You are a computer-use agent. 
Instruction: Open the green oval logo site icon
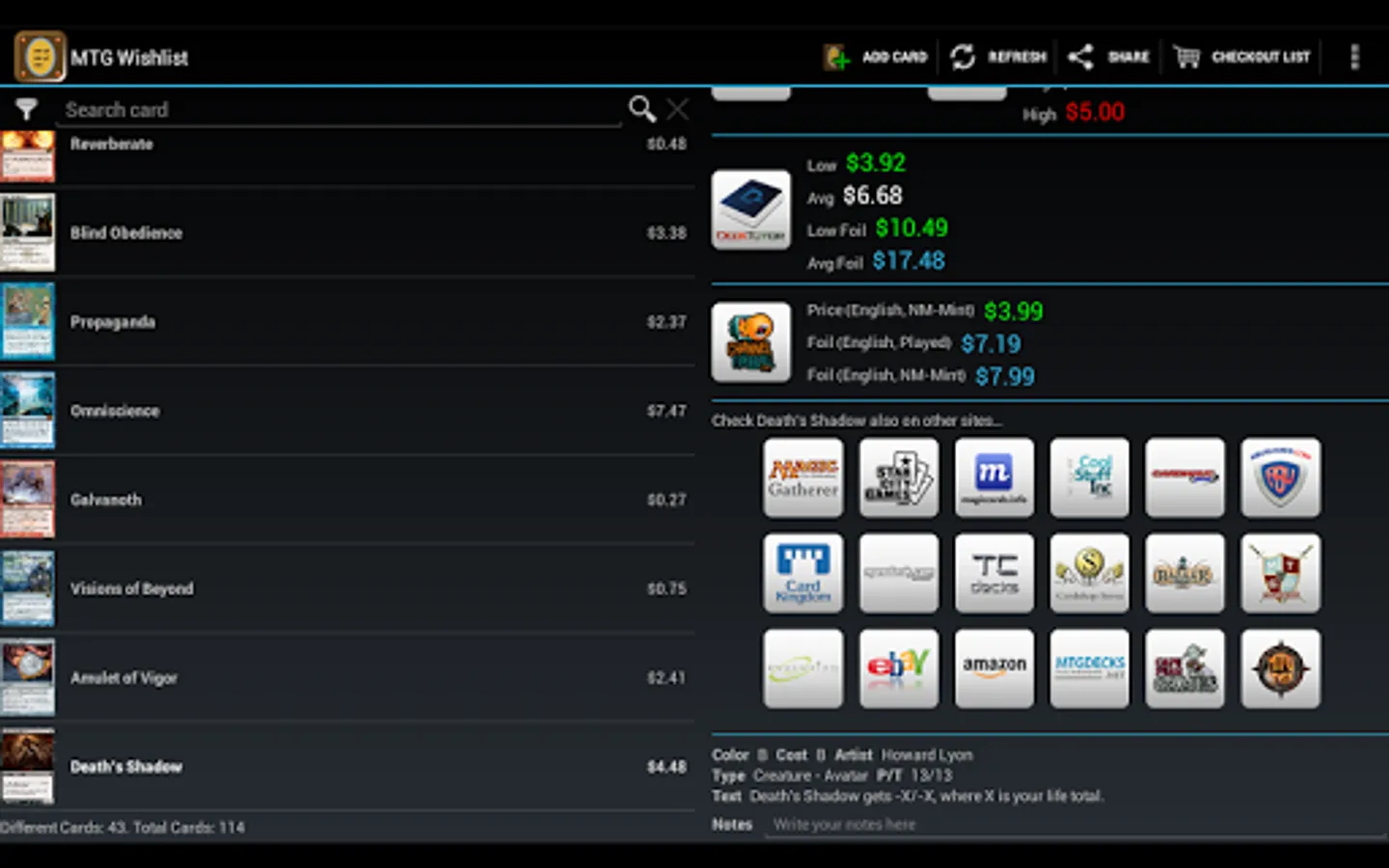(803, 669)
